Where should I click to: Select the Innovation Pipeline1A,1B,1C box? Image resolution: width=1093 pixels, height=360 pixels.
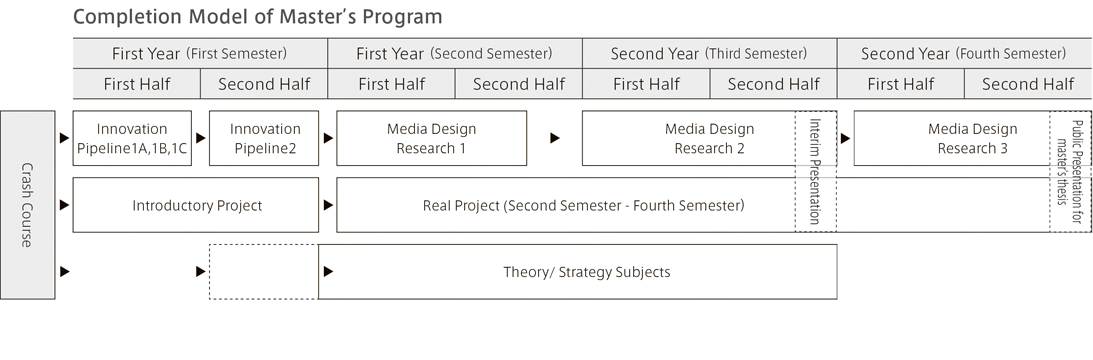(132, 138)
